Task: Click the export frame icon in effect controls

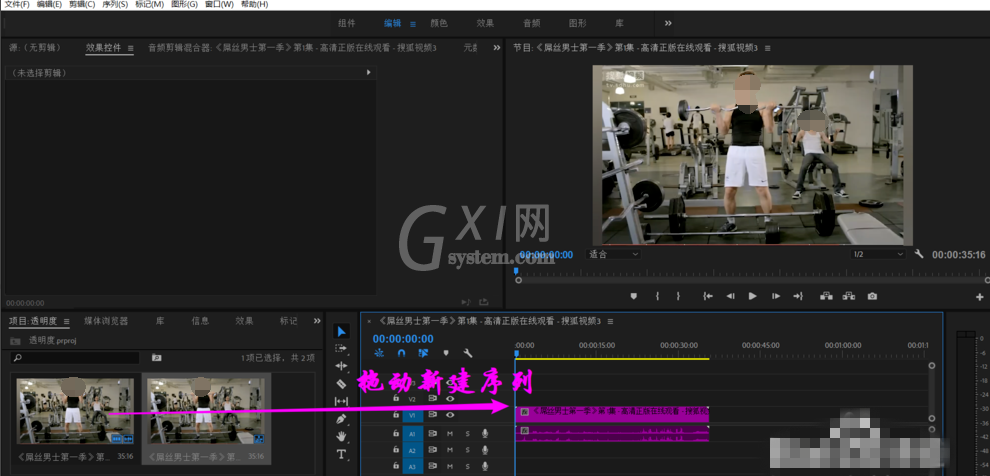Action: pyautogui.click(x=484, y=302)
